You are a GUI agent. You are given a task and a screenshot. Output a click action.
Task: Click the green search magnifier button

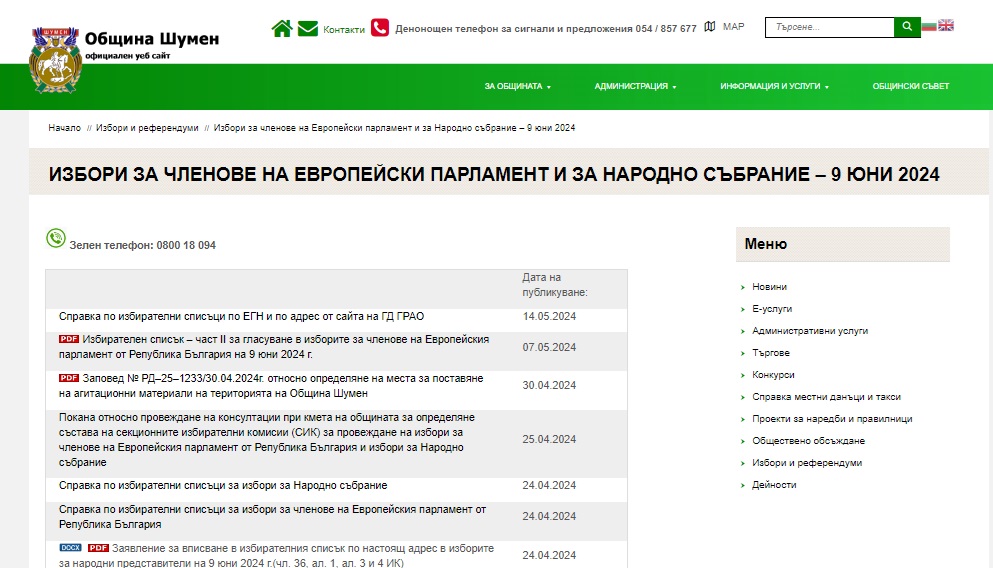[x=907, y=27]
